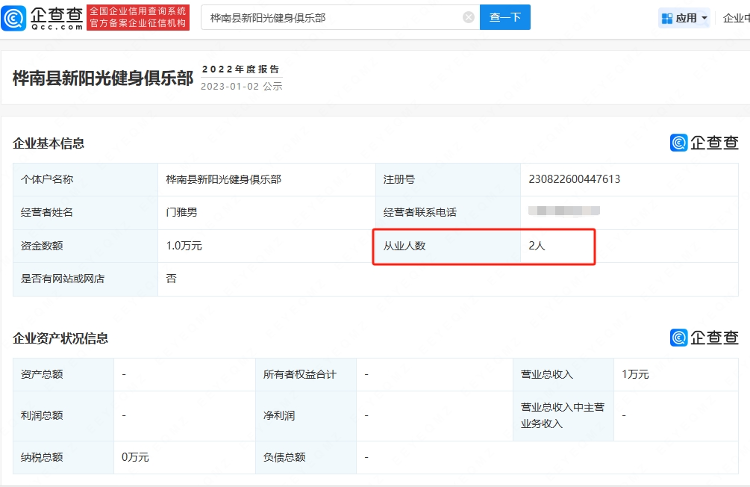Click the 应用 grid icon
The image size is (750, 487).
pyautogui.click(x=667, y=18)
